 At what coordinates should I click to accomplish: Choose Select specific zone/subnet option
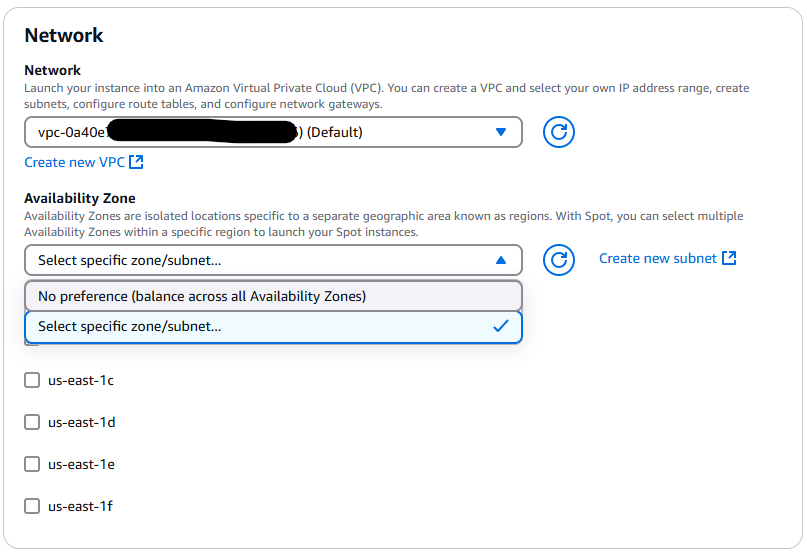(x=273, y=326)
